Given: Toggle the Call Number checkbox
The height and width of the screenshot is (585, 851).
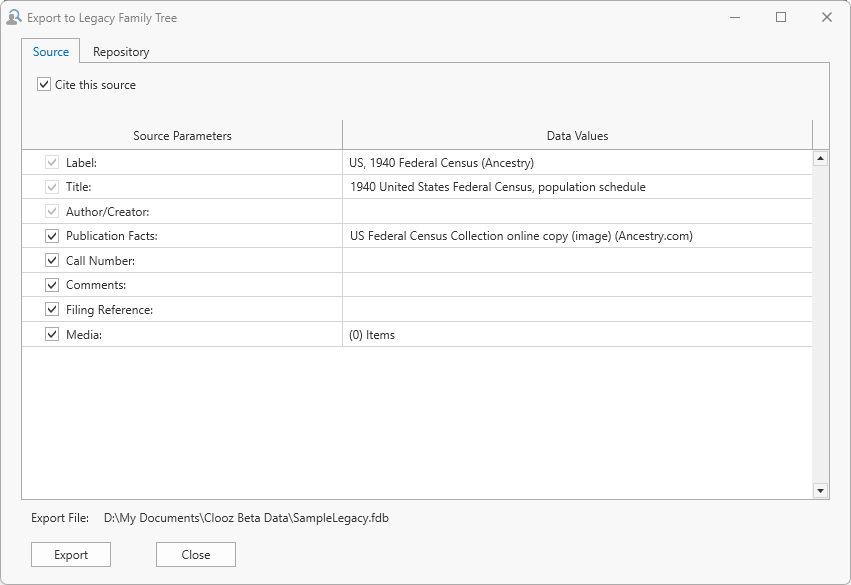Looking at the screenshot, I should pos(52,261).
